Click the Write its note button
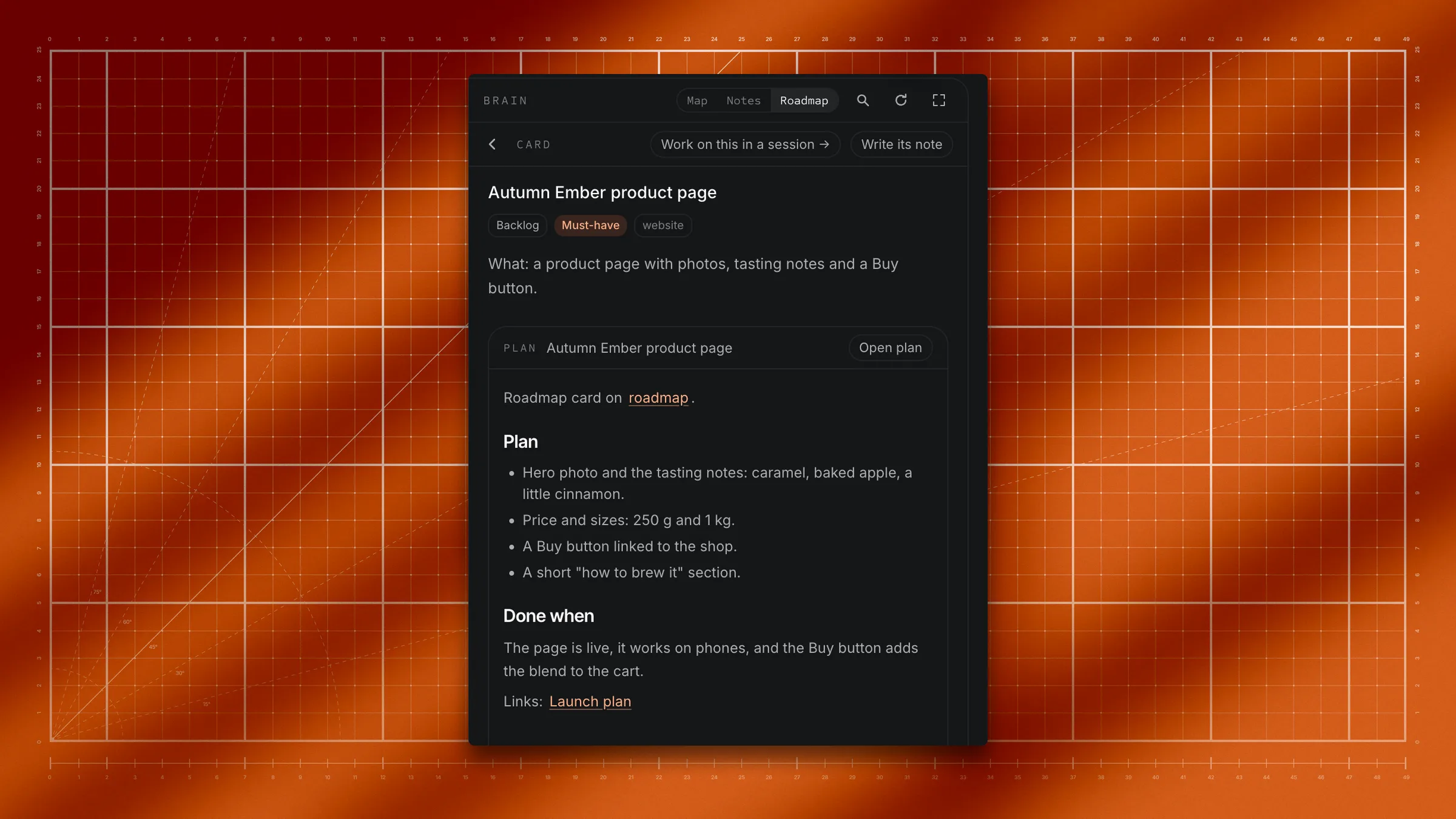The height and width of the screenshot is (819, 1456). [x=902, y=144]
